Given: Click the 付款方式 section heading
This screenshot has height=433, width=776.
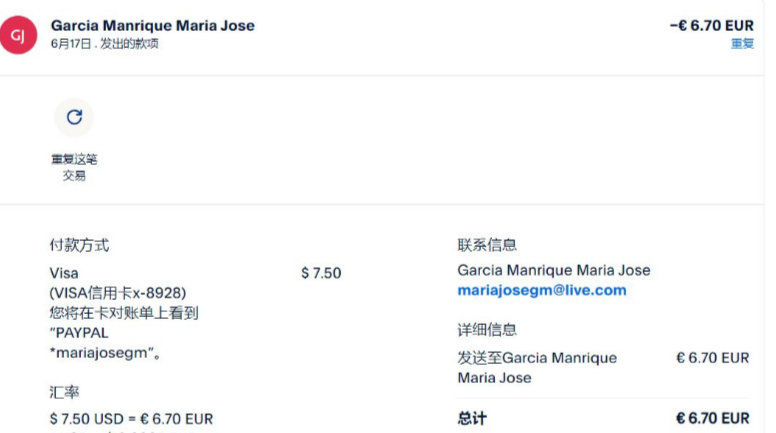Looking at the screenshot, I should click(79, 245).
